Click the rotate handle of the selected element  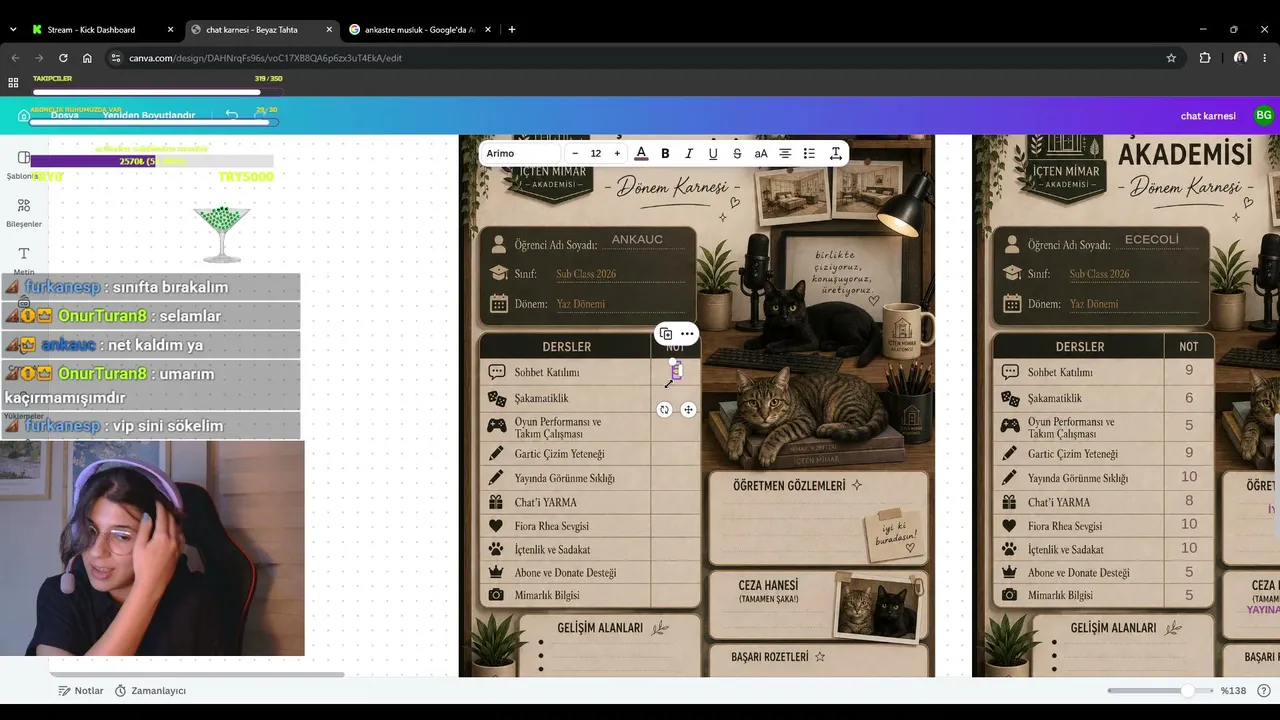click(664, 409)
